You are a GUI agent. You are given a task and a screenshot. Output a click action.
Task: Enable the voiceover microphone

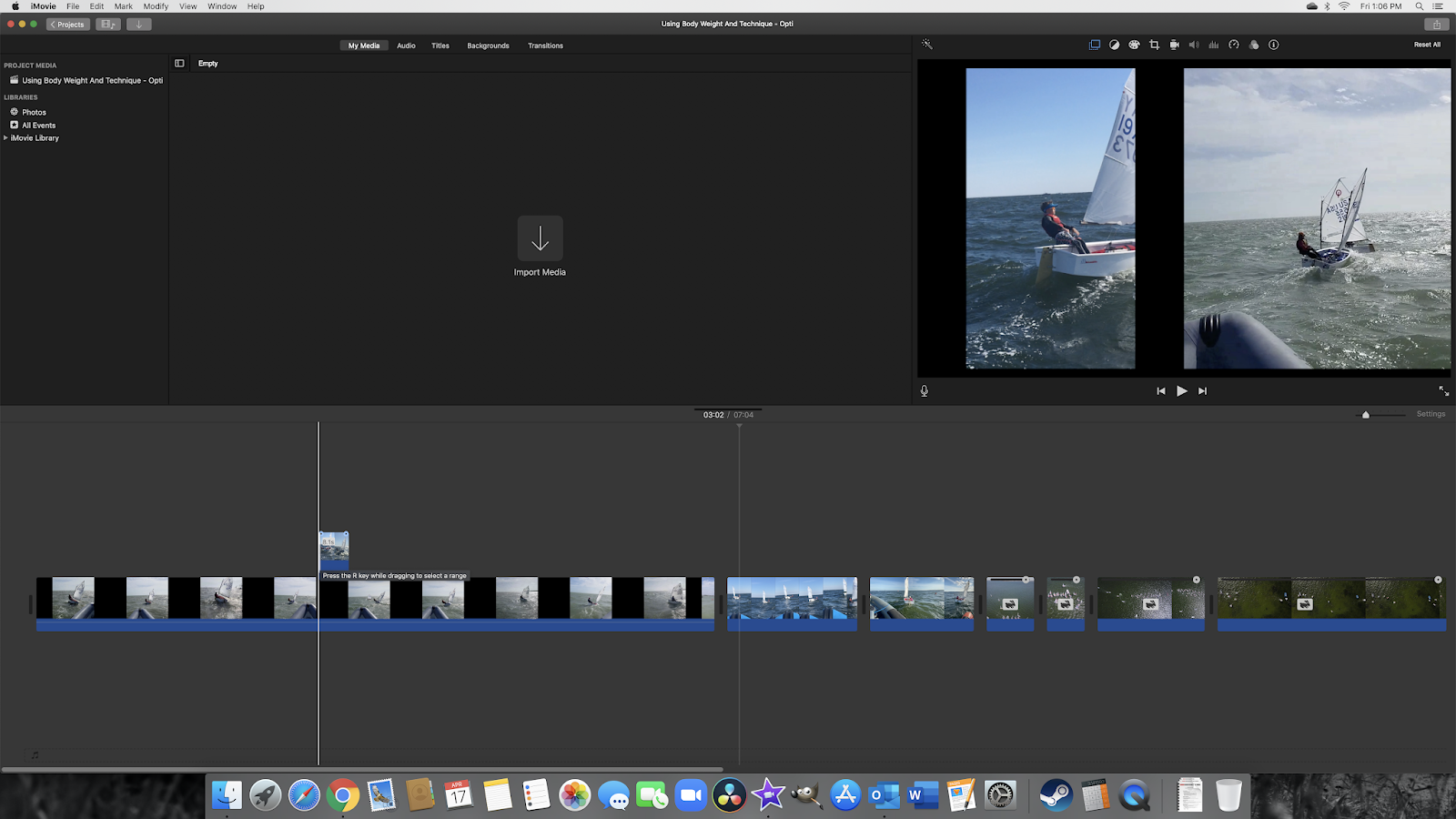tap(924, 390)
